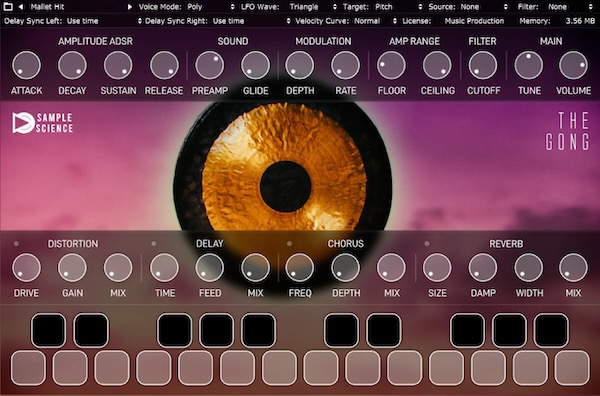Click the Delay Time knob

[164, 268]
